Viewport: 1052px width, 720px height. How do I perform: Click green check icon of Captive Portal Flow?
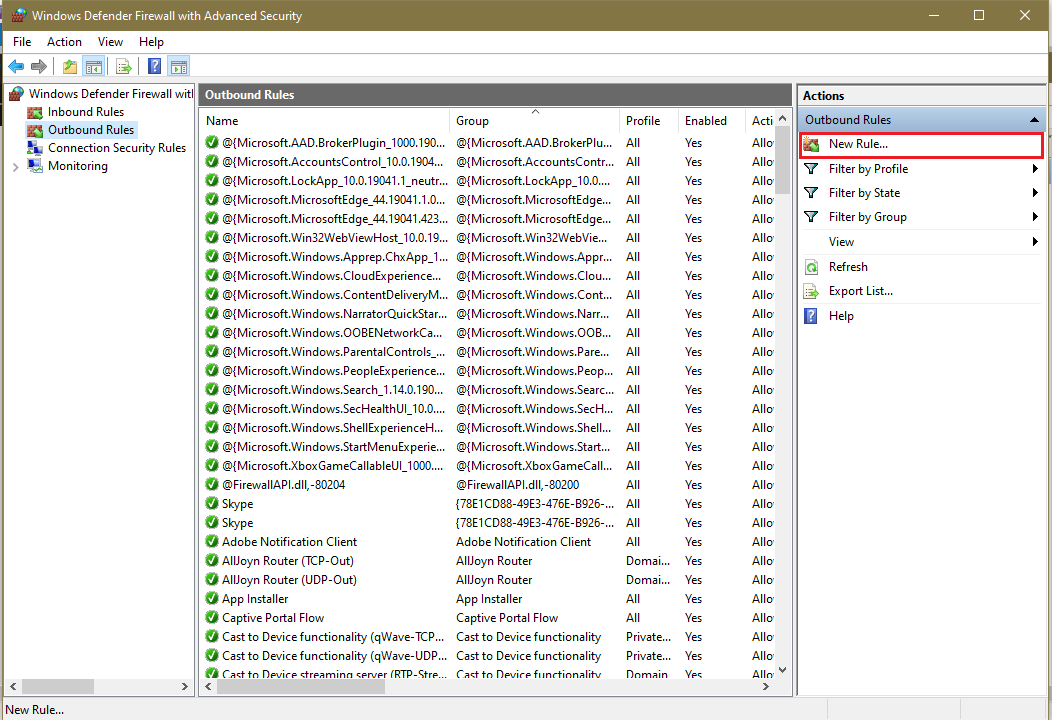tap(212, 617)
